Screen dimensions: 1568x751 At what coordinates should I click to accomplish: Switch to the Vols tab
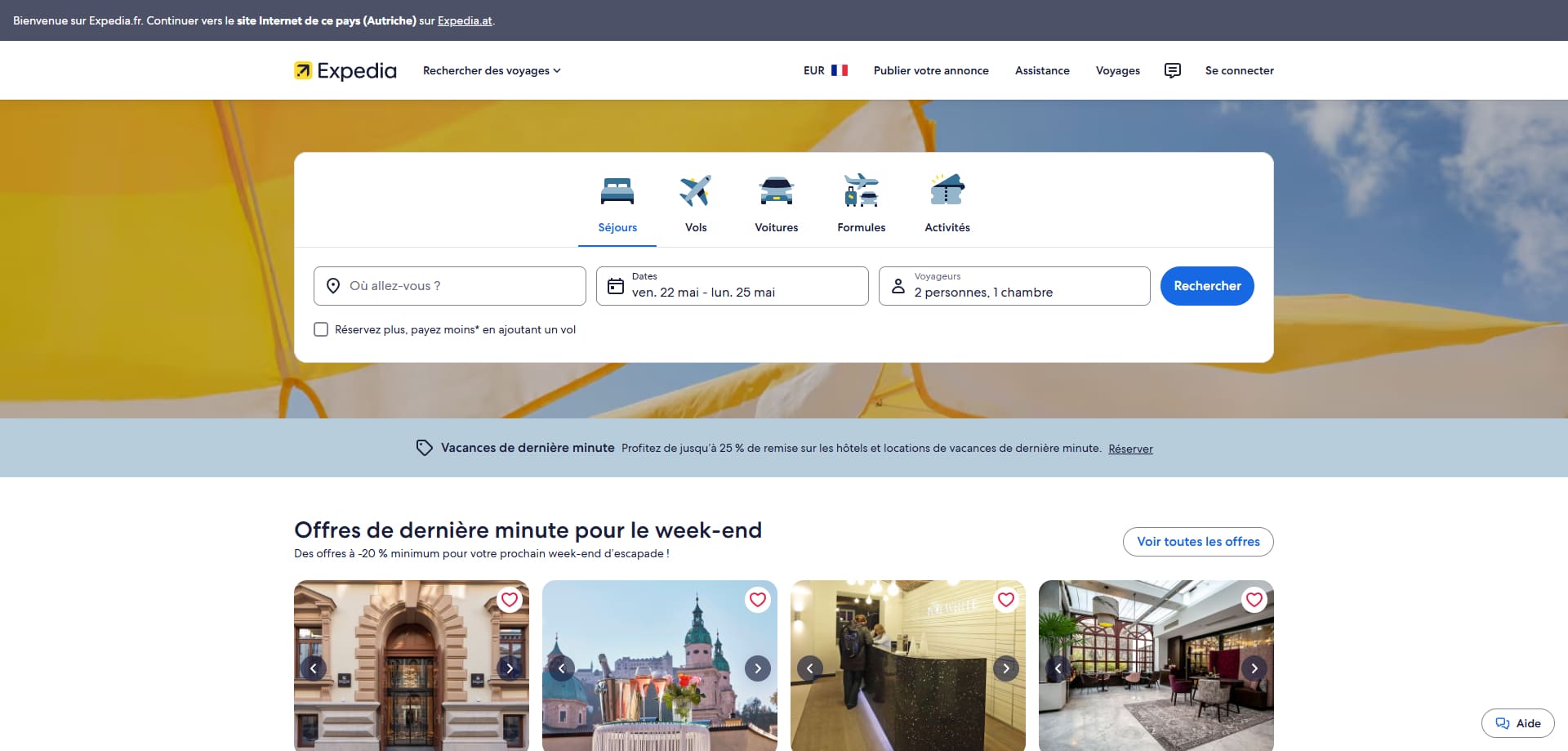[x=696, y=204]
